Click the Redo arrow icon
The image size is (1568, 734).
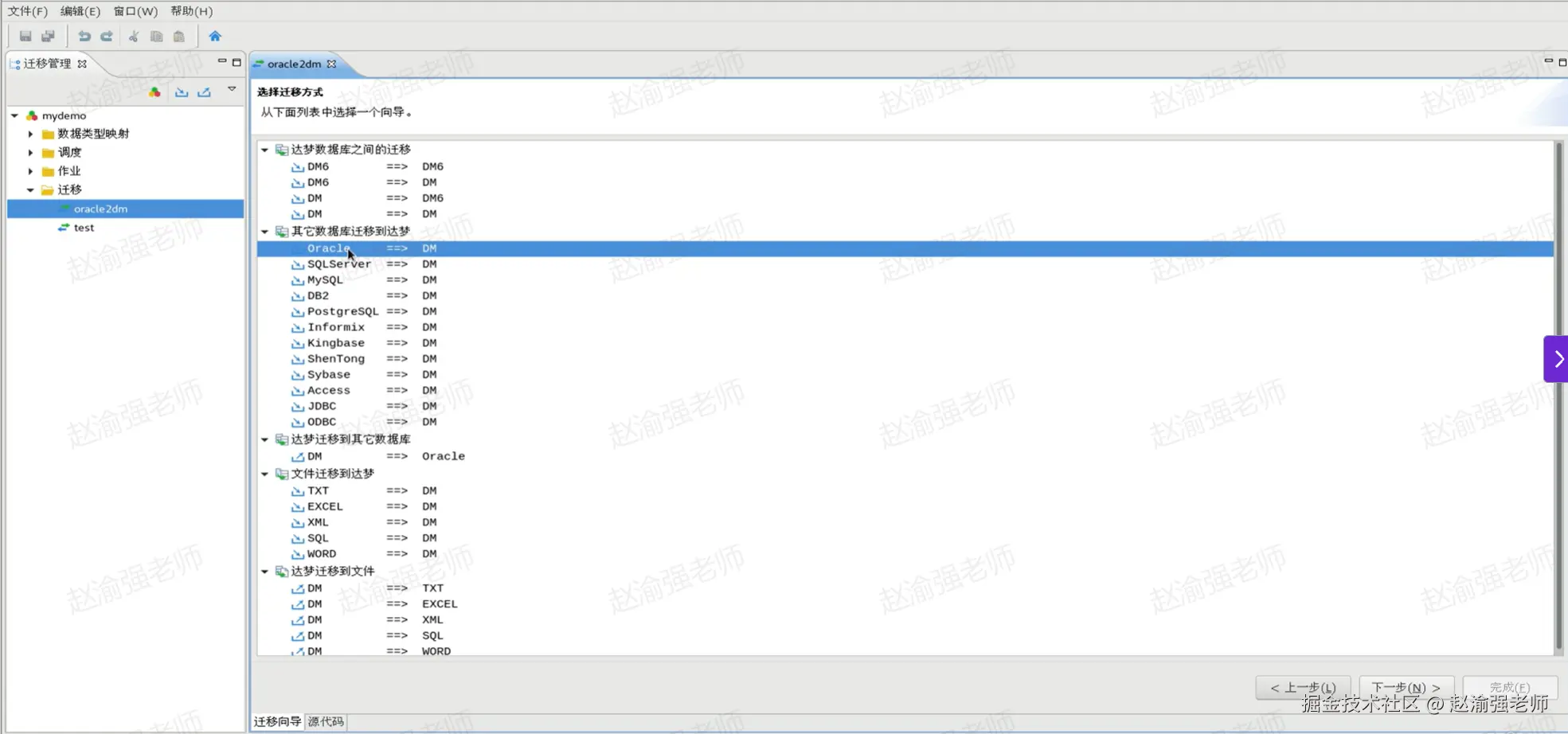(106, 36)
